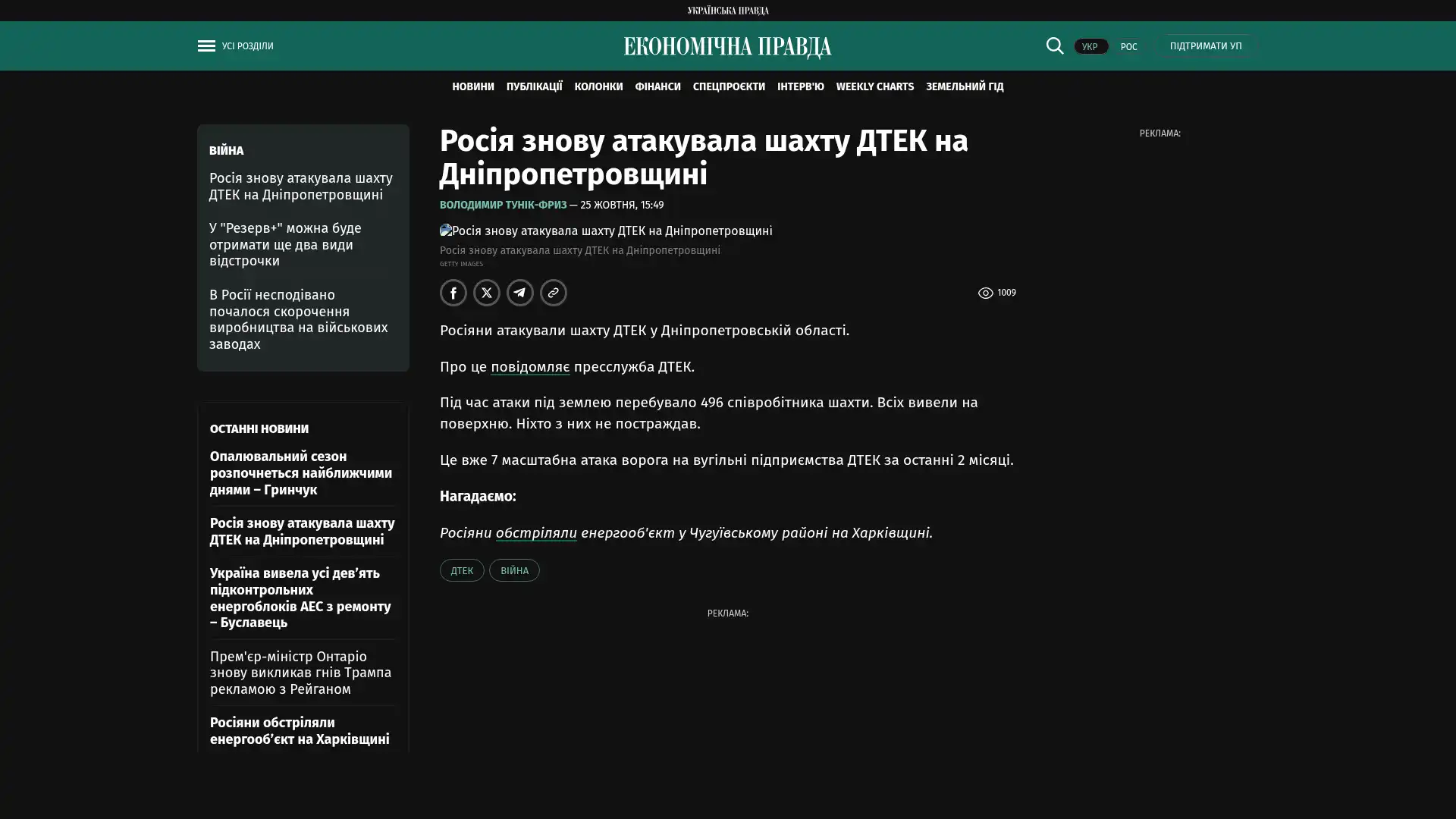Copy article link with chain icon
Image resolution: width=1456 pixels, height=819 pixels.
pyautogui.click(x=554, y=293)
